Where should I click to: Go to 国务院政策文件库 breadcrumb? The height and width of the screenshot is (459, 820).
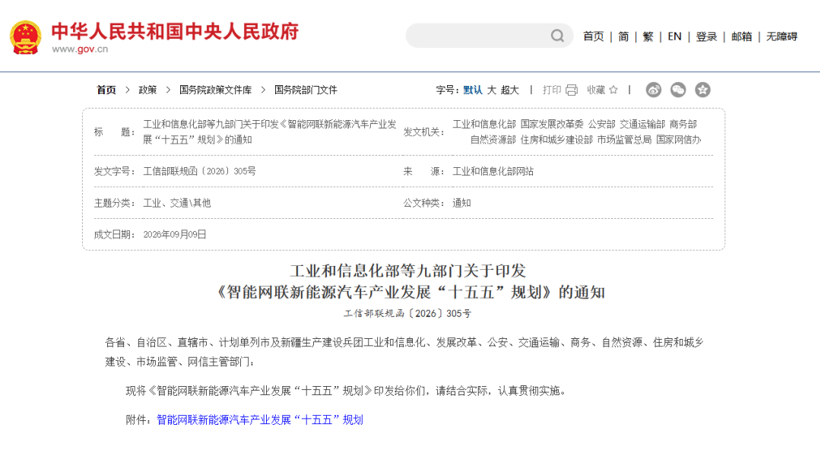215,90
